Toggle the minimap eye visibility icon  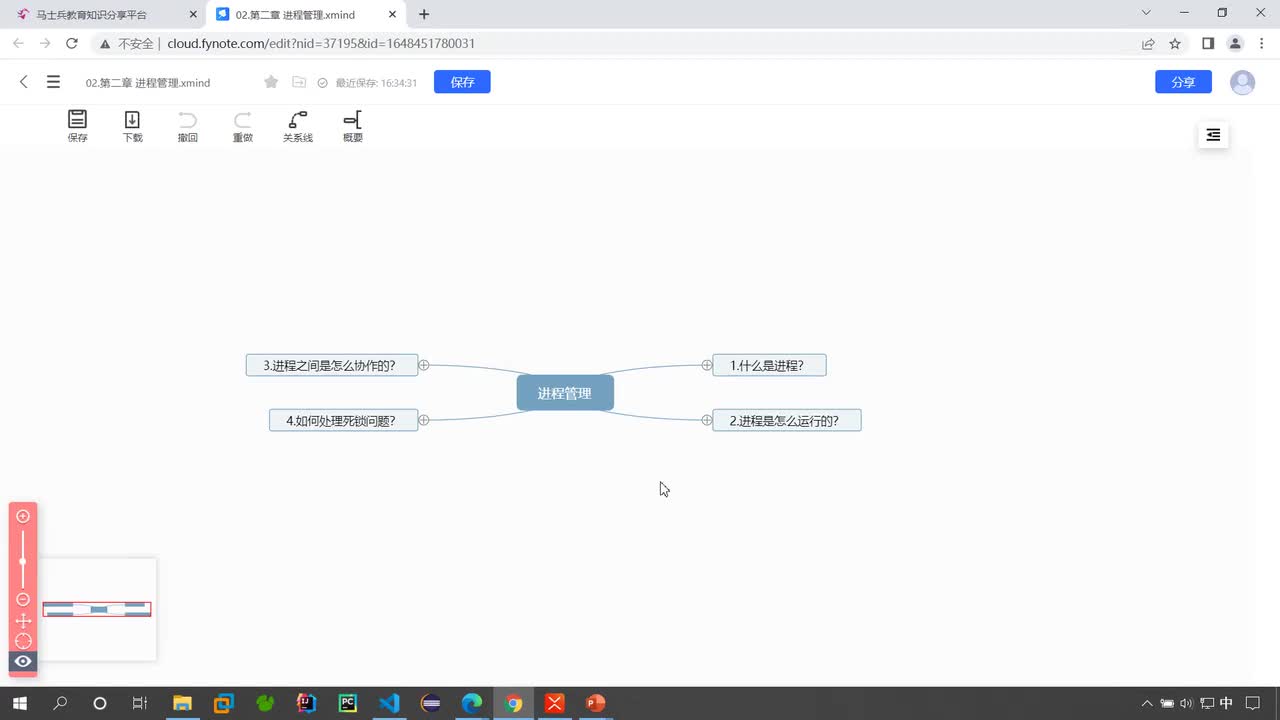click(x=23, y=661)
